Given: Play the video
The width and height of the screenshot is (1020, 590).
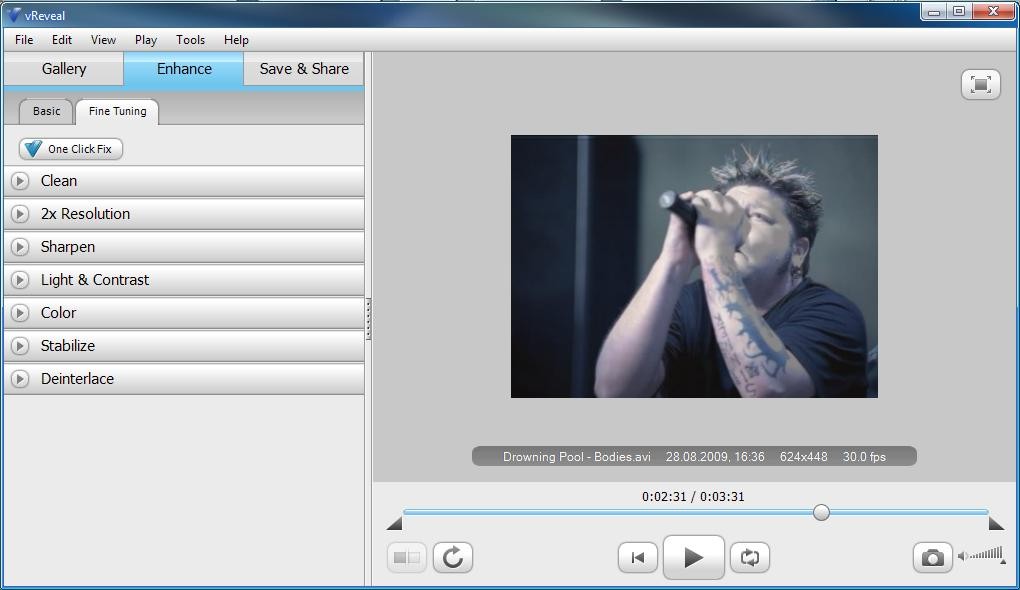Looking at the screenshot, I should tap(693, 557).
